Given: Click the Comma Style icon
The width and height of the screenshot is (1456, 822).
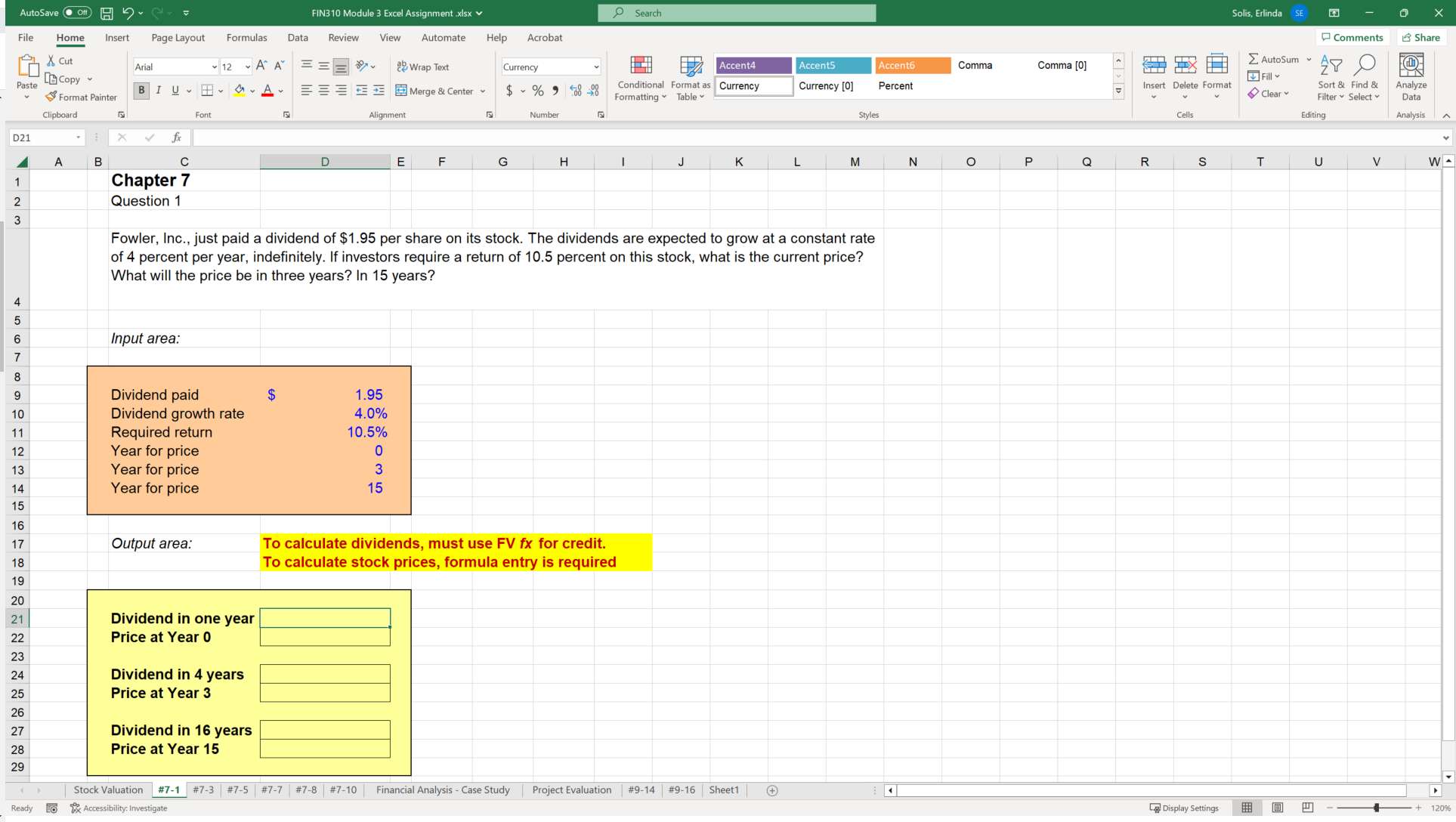Looking at the screenshot, I should coord(555,91).
